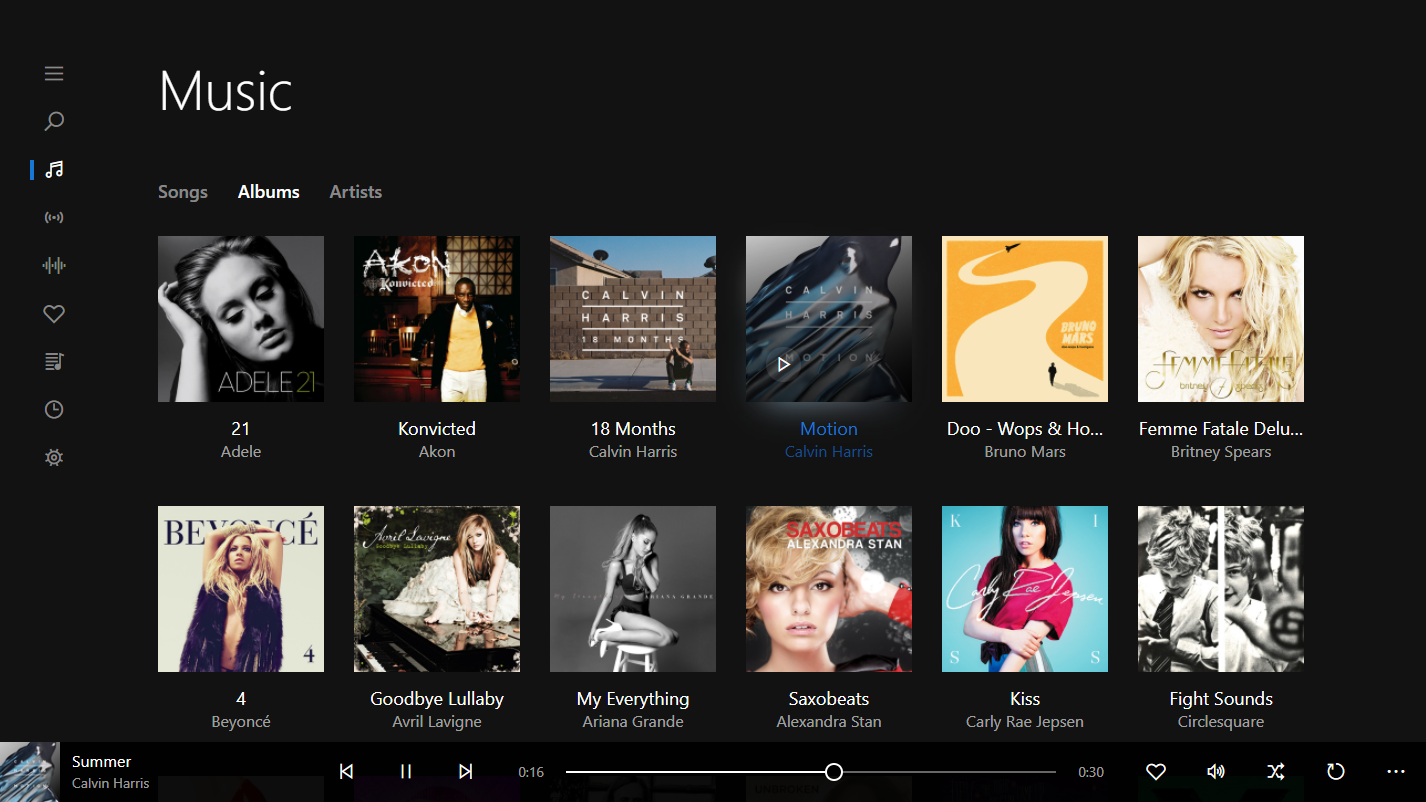The image size is (1426, 802).
Task: Open the Femme Fatale album cover
Action: [1221, 319]
